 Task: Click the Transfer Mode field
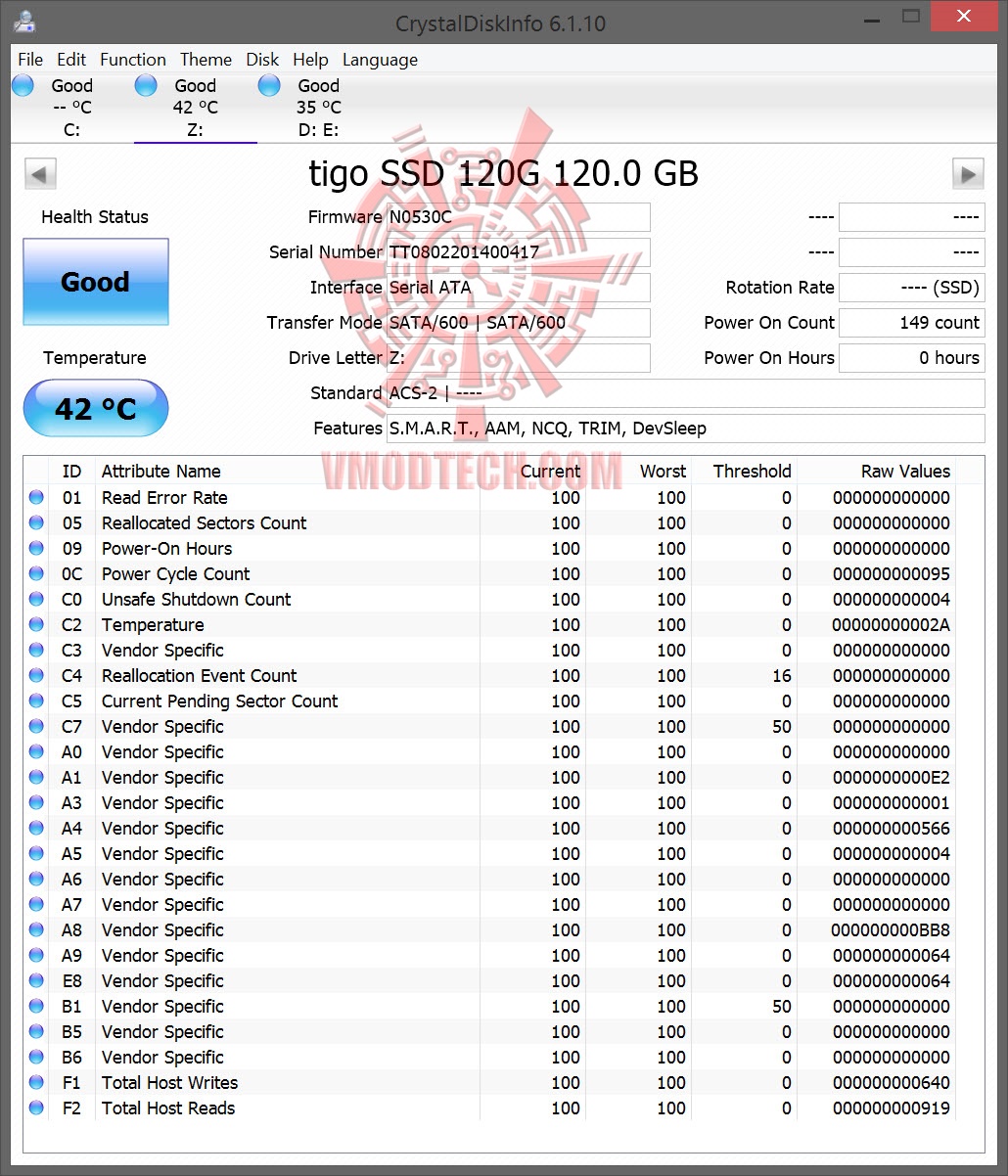click(x=519, y=323)
